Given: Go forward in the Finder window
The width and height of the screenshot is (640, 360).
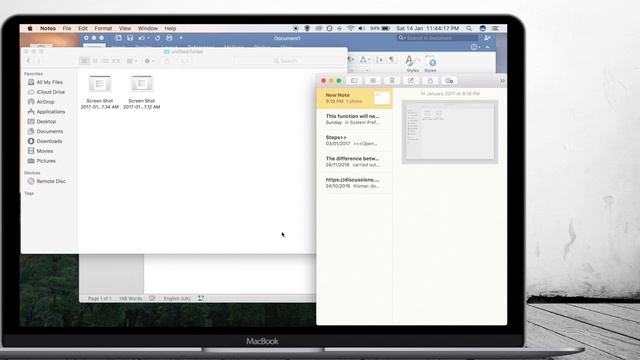Looking at the screenshot, I should tap(38, 61).
